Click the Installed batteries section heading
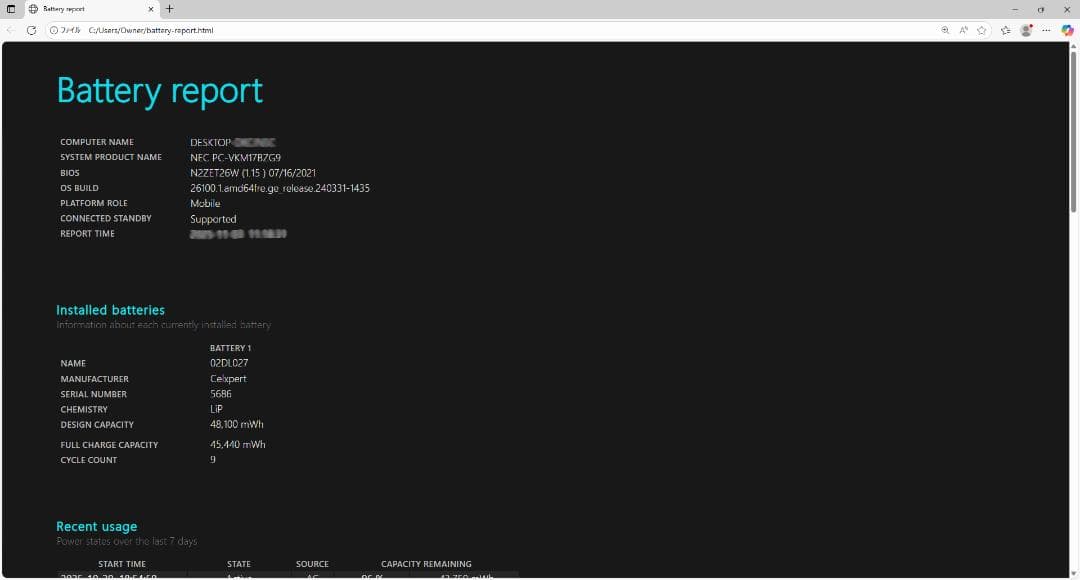The image size is (1080, 580). (x=110, y=310)
